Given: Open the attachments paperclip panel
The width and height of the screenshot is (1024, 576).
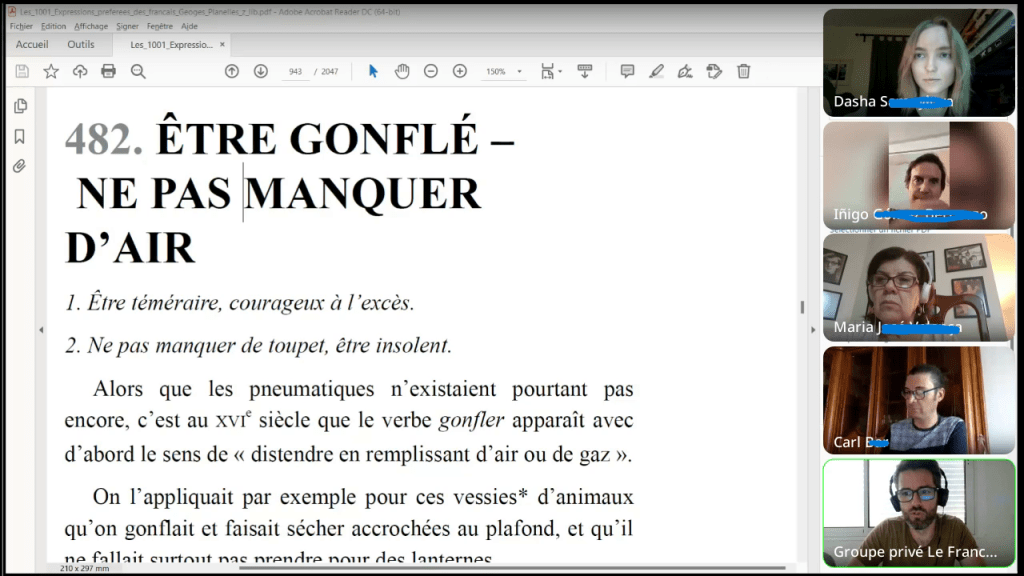Looking at the screenshot, I should (20, 166).
